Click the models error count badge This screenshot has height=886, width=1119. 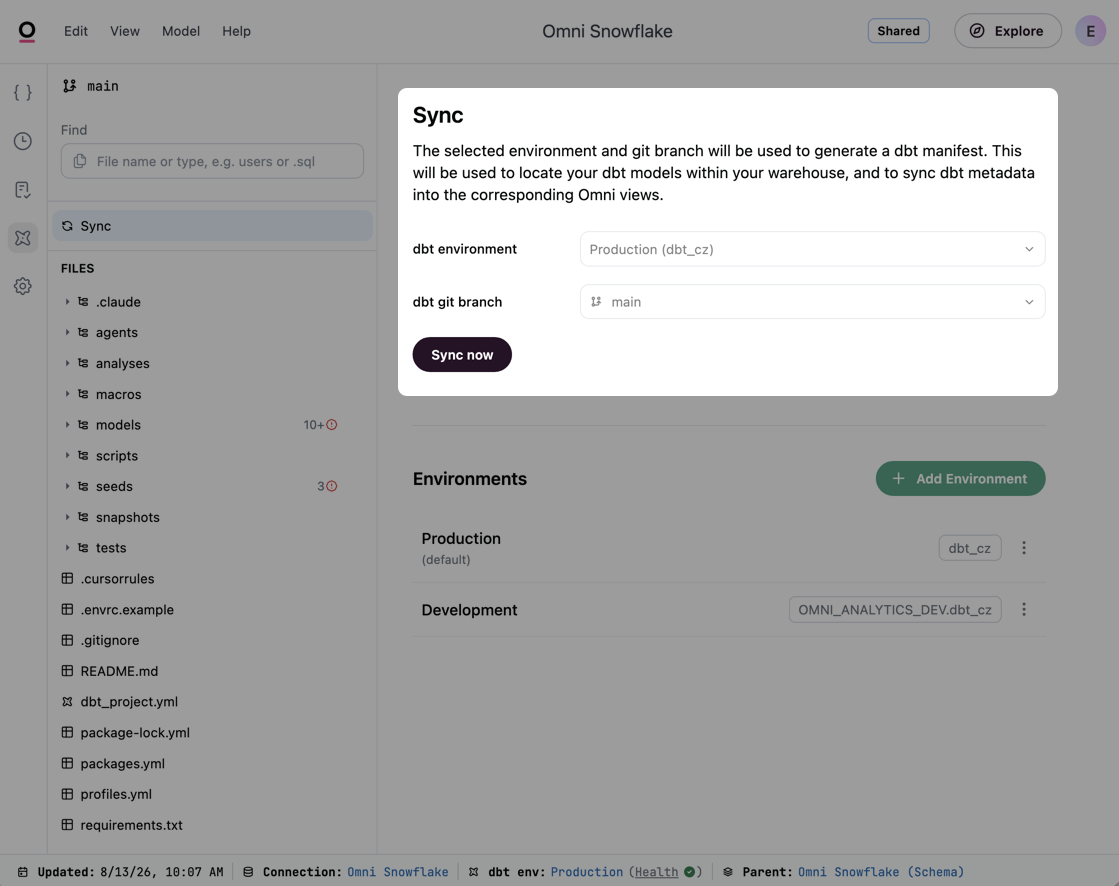(x=320, y=424)
